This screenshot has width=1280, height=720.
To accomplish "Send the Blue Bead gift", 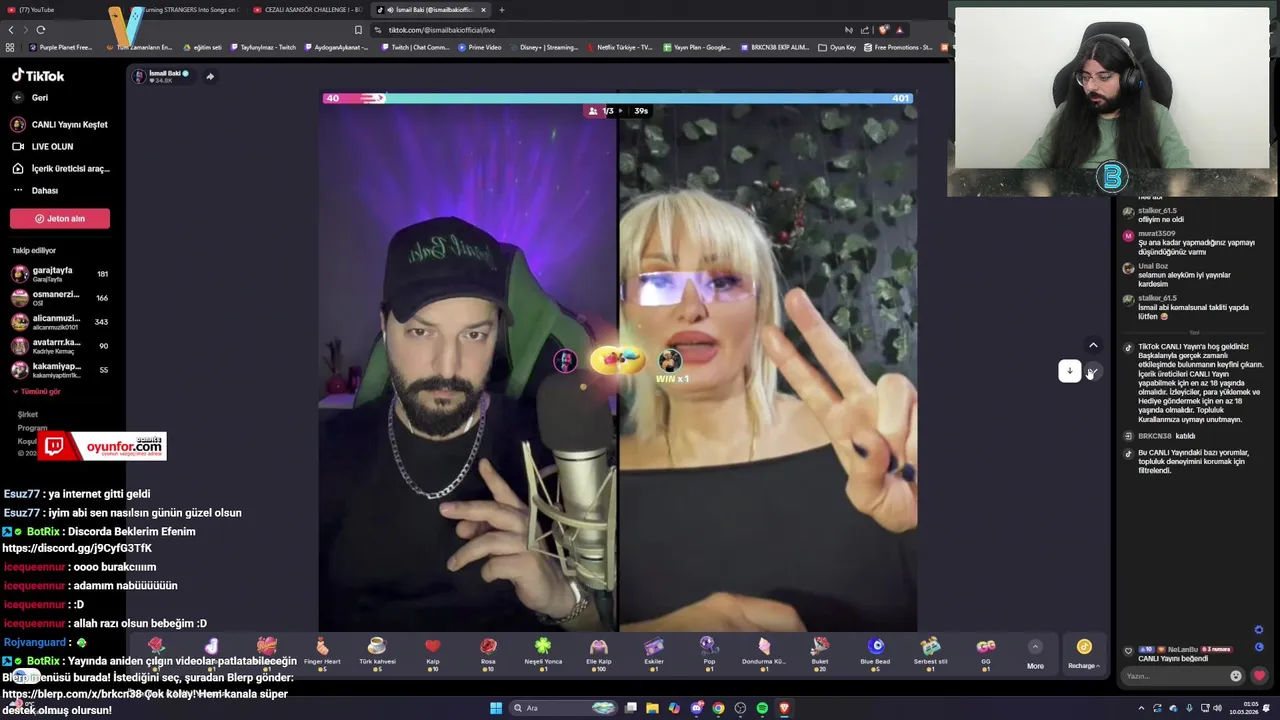I will coord(875,653).
